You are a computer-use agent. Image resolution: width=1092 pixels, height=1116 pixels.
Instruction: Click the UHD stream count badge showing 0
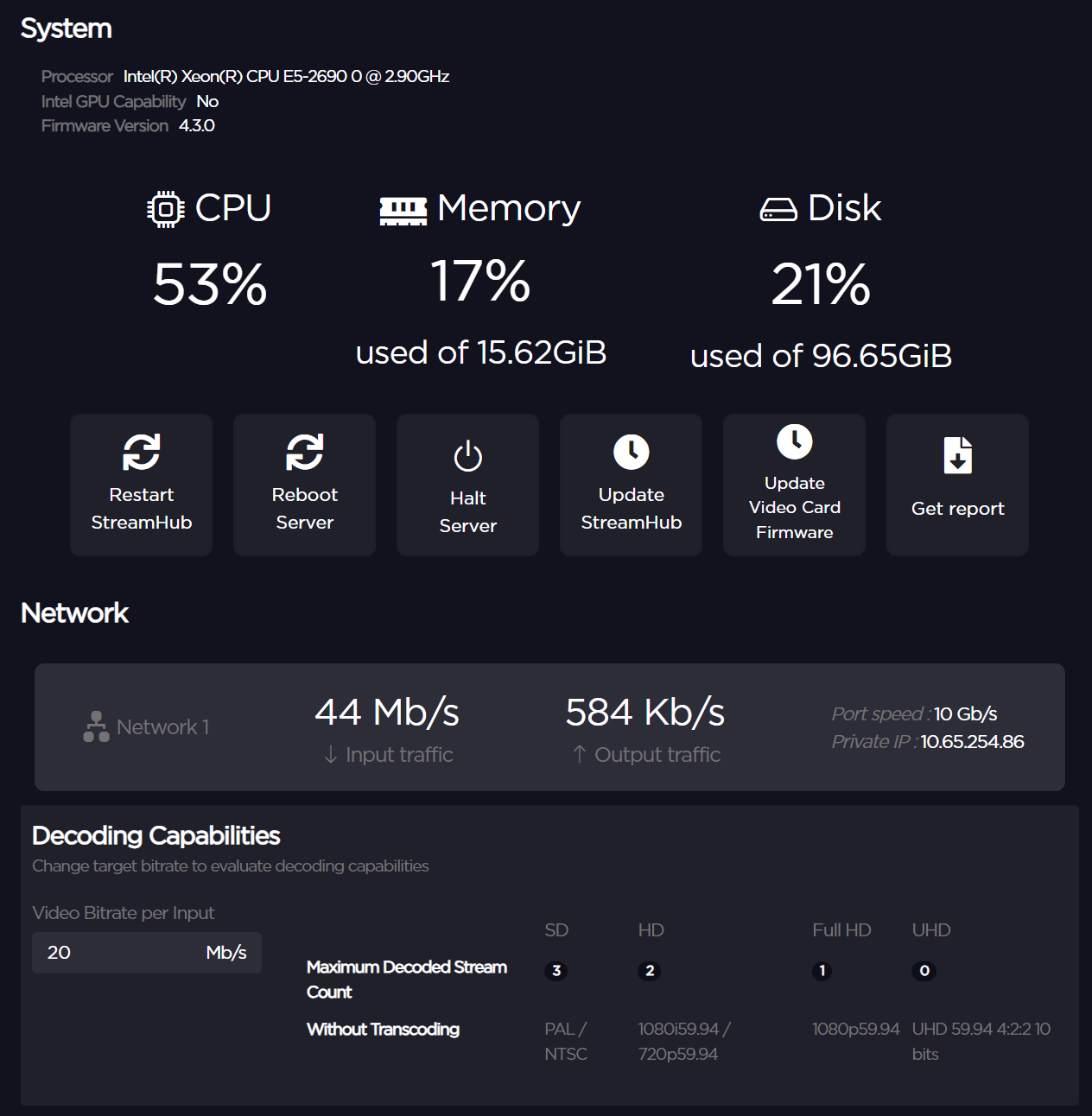pos(924,971)
